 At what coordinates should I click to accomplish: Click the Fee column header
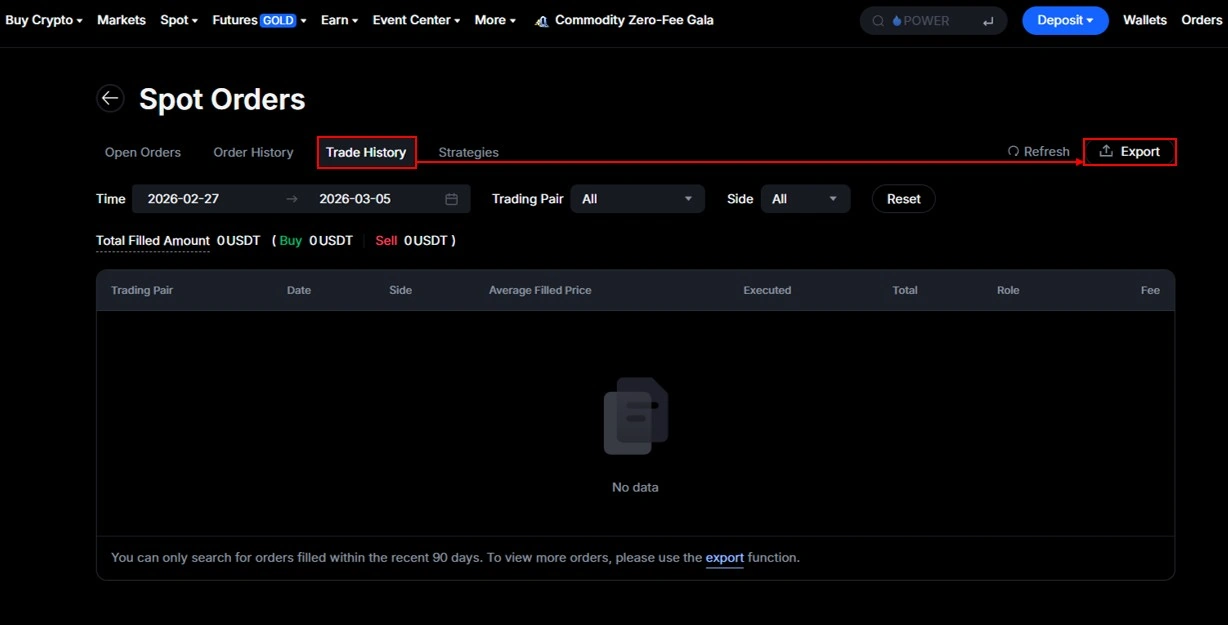coord(1150,290)
